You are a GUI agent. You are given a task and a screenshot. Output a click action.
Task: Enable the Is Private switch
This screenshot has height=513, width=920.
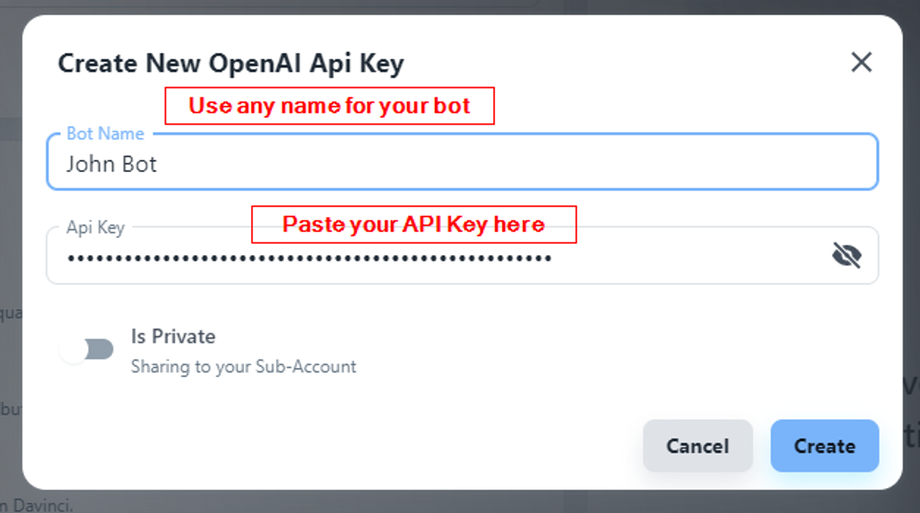tap(87, 349)
